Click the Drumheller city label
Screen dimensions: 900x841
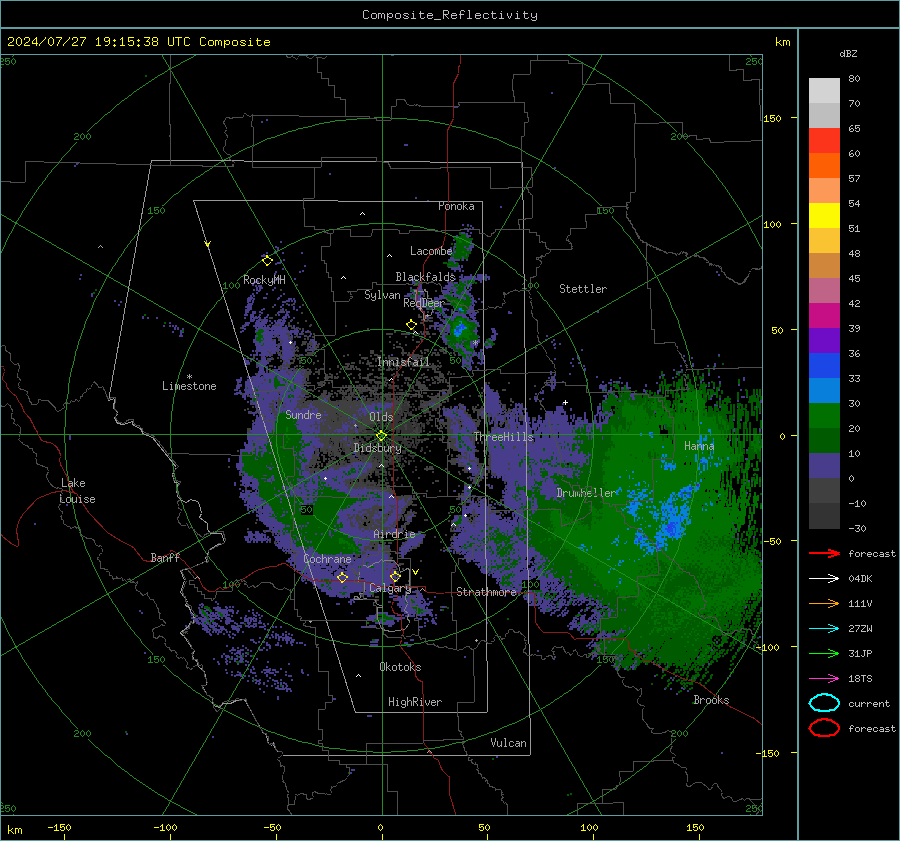coord(586,493)
